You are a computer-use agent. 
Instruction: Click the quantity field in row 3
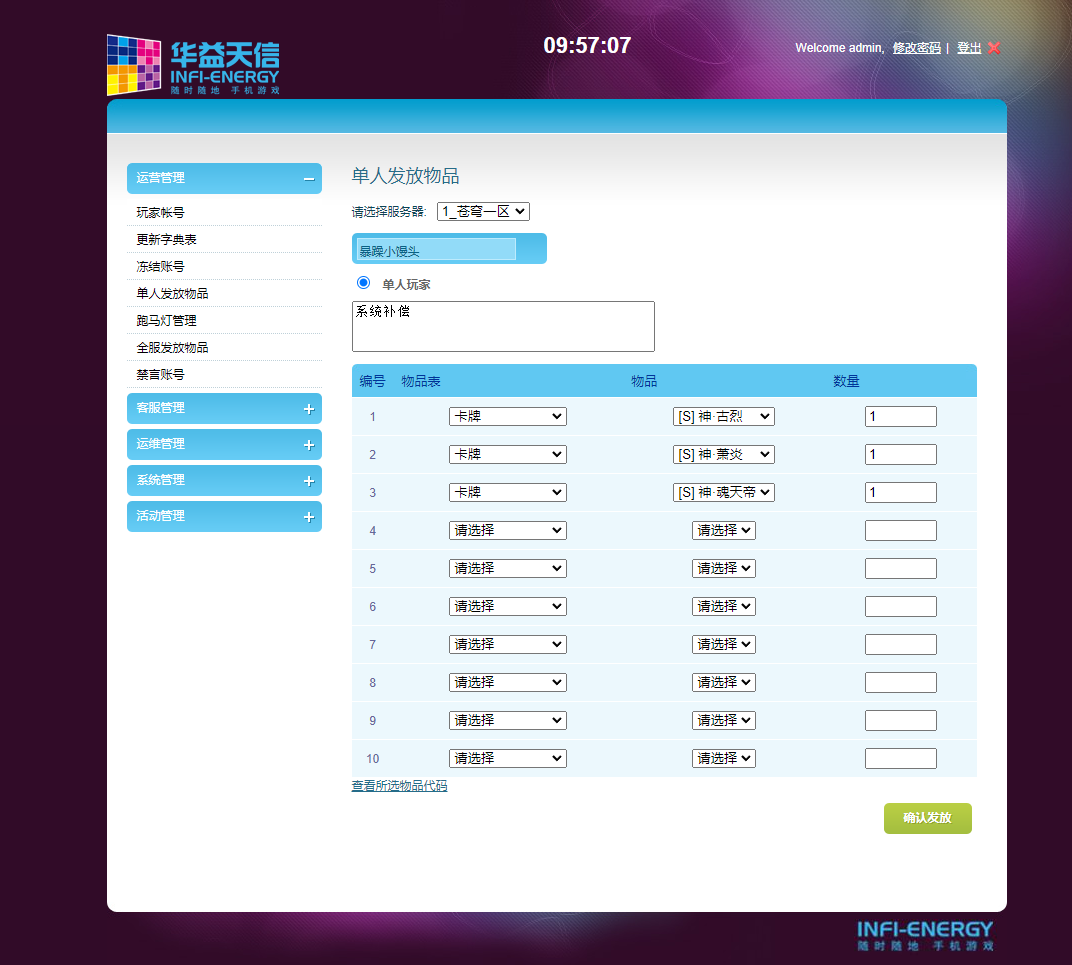(900, 492)
